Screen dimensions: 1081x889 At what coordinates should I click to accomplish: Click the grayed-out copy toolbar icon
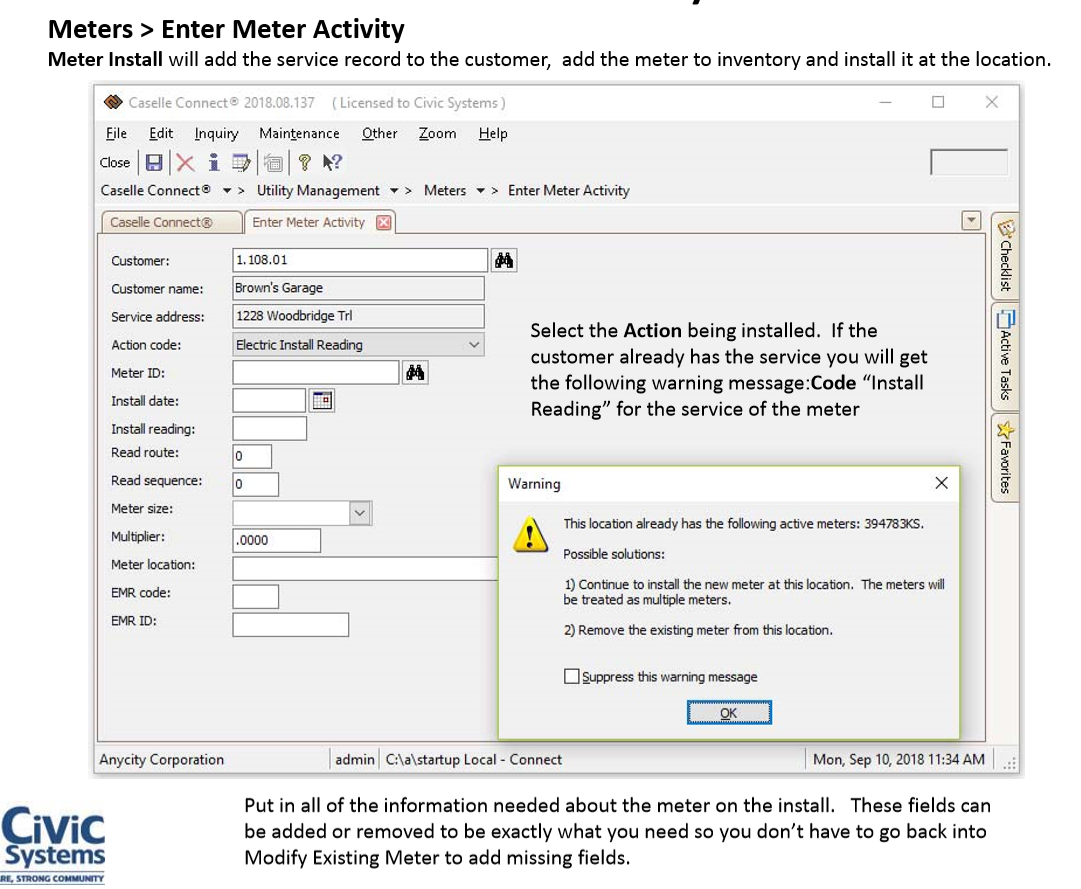pyautogui.click(x=274, y=163)
